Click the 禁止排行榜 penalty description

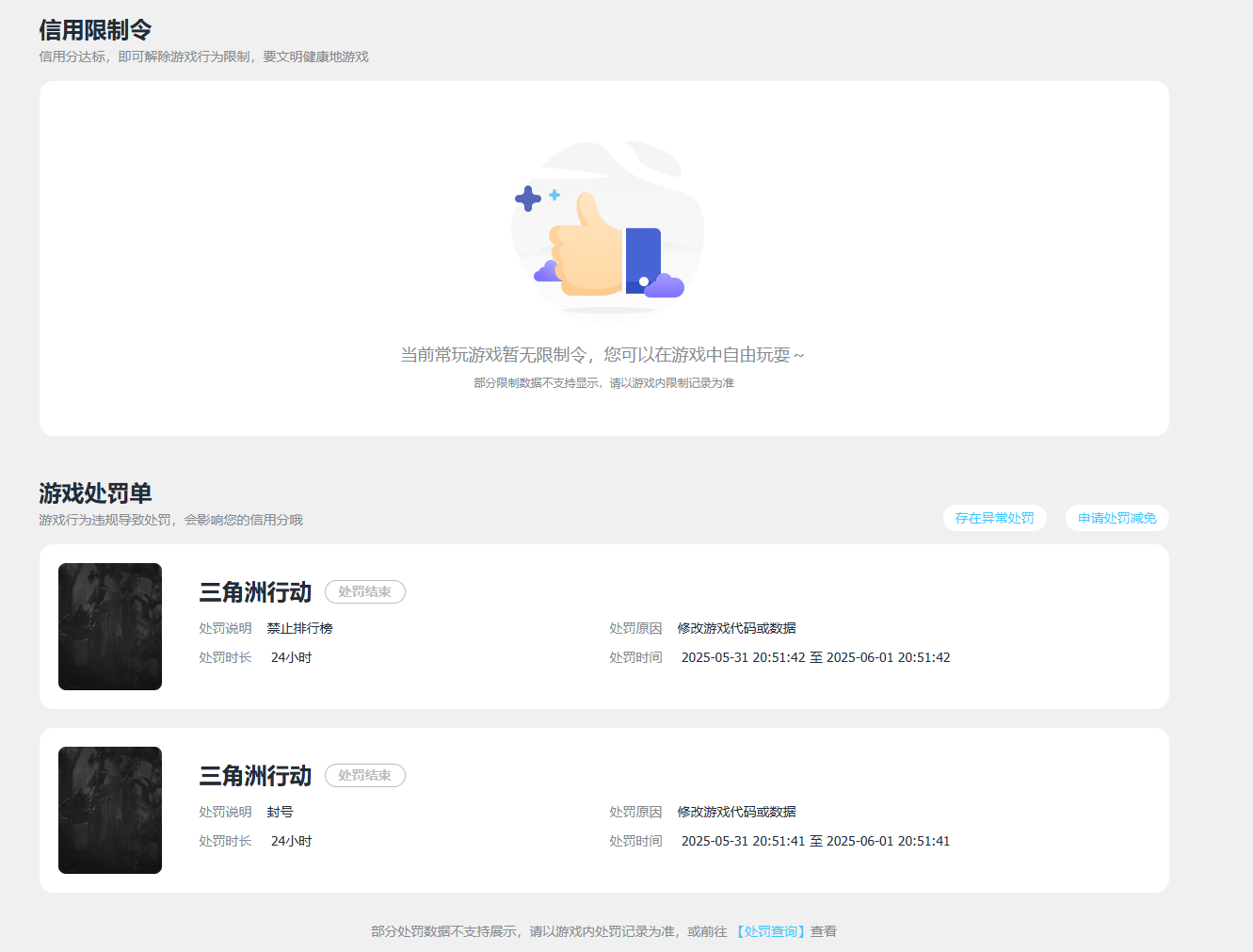pos(299,628)
